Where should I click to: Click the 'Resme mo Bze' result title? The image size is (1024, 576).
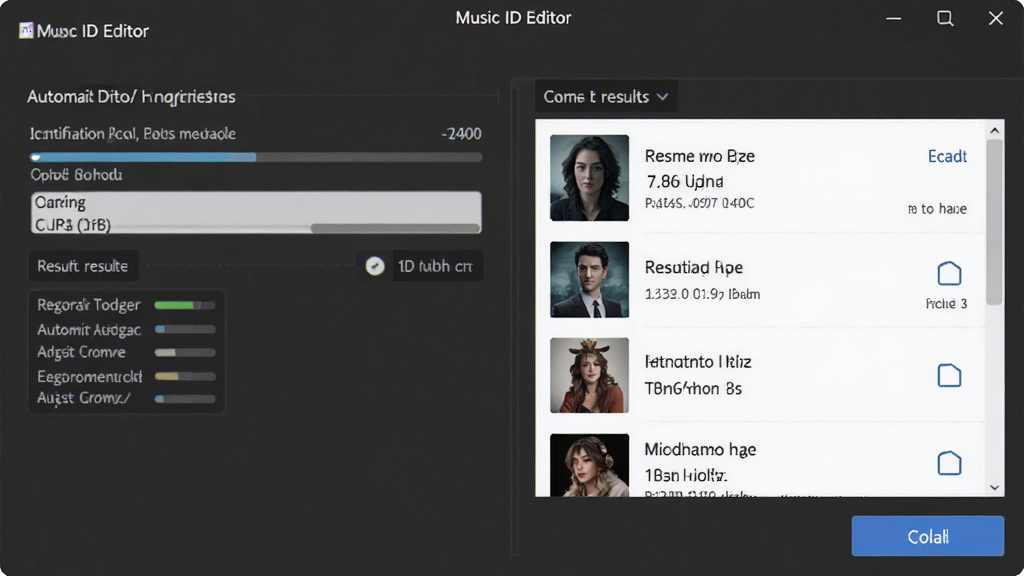[x=699, y=156]
